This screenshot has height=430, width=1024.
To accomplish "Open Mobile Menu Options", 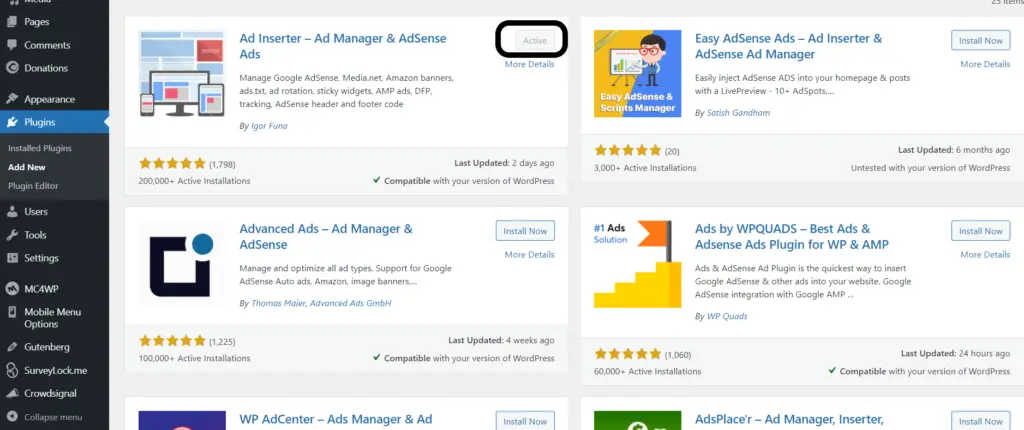I will tap(54, 318).
